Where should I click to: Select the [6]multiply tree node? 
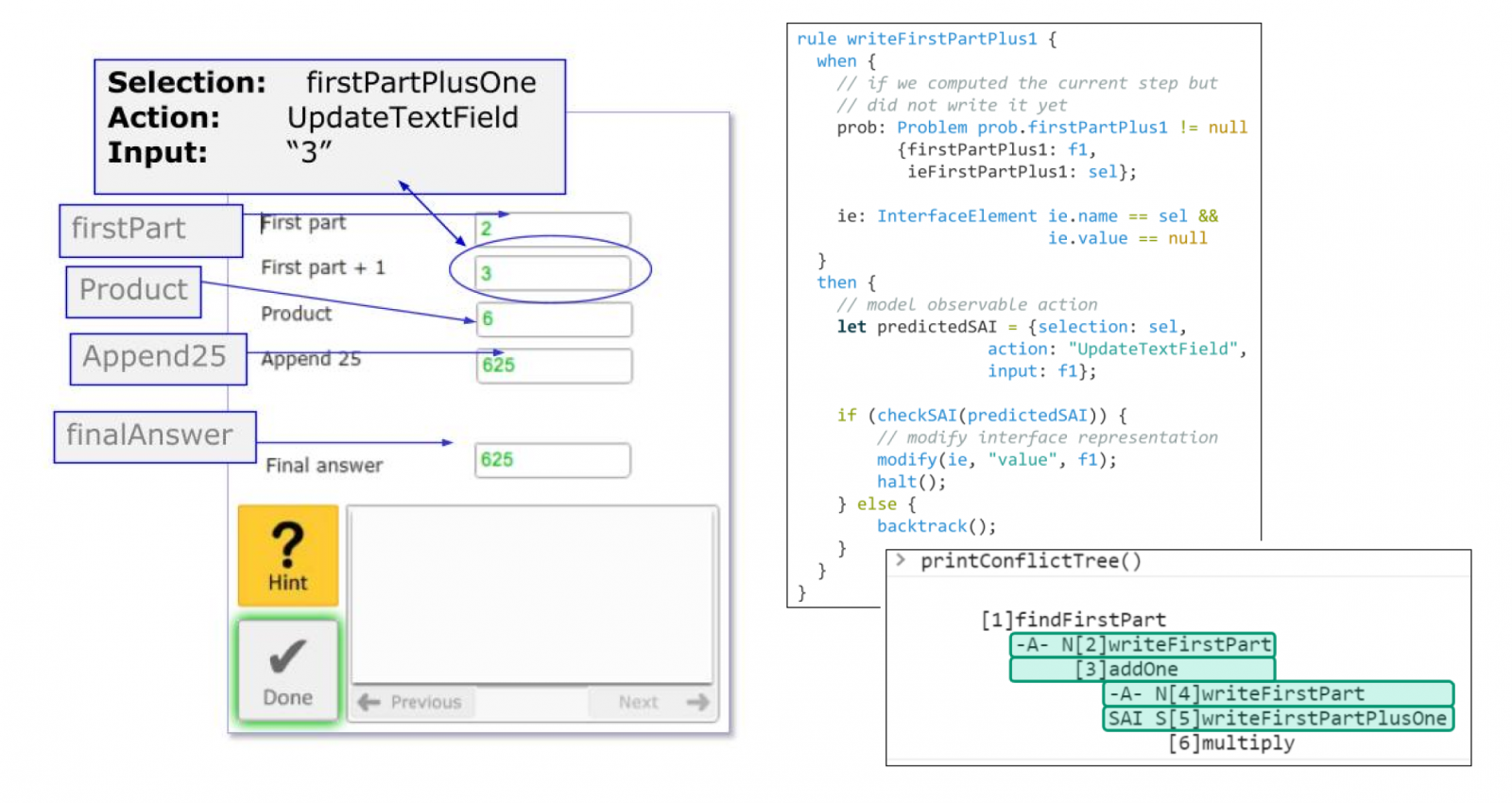pyautogui.click(x=1231, y=743)
